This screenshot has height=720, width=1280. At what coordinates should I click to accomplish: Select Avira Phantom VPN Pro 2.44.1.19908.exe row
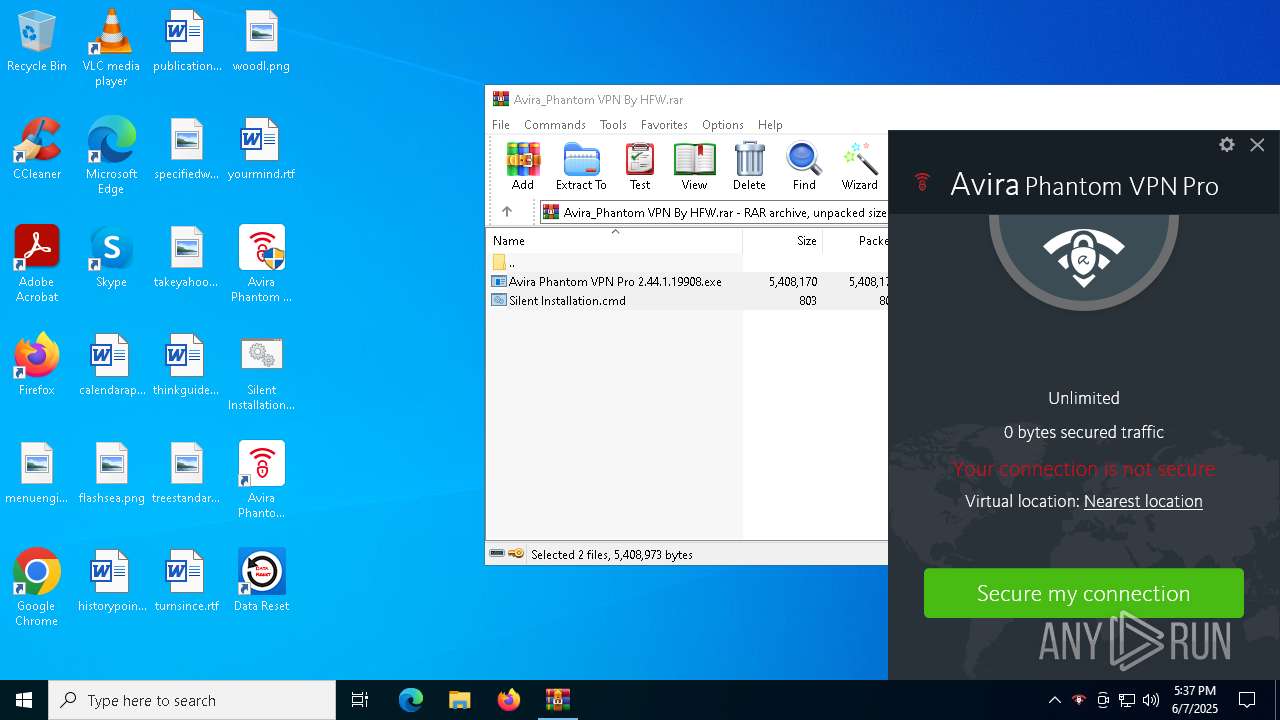click(x=687, y=282)
